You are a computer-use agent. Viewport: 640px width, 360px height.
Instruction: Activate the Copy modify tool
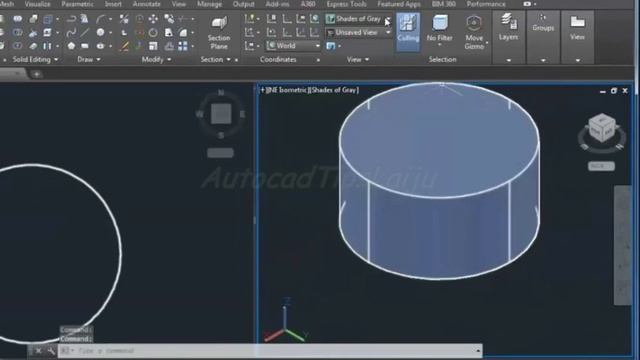point(169,19)
